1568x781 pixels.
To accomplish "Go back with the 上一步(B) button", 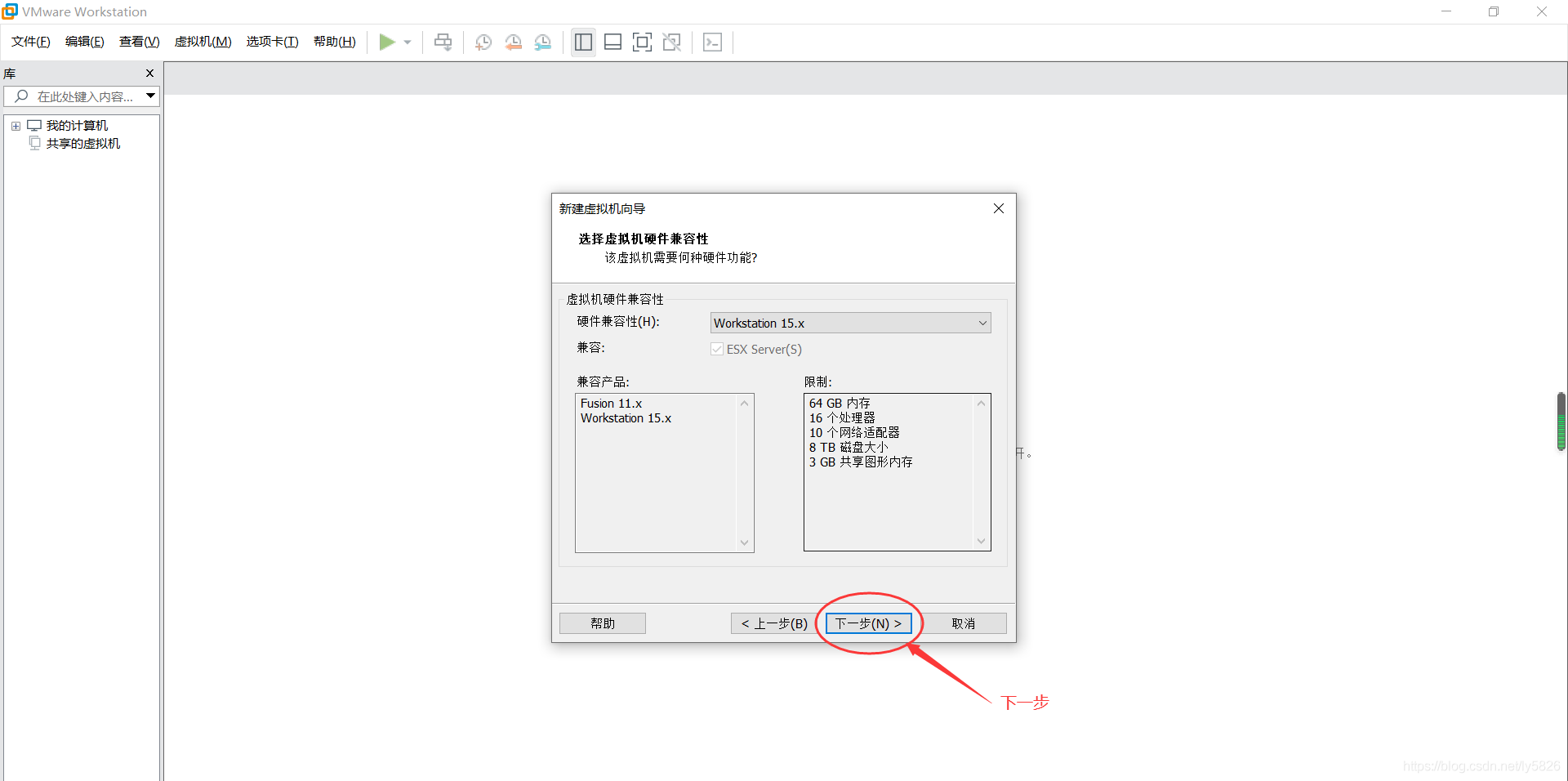I will pos(774,623).
